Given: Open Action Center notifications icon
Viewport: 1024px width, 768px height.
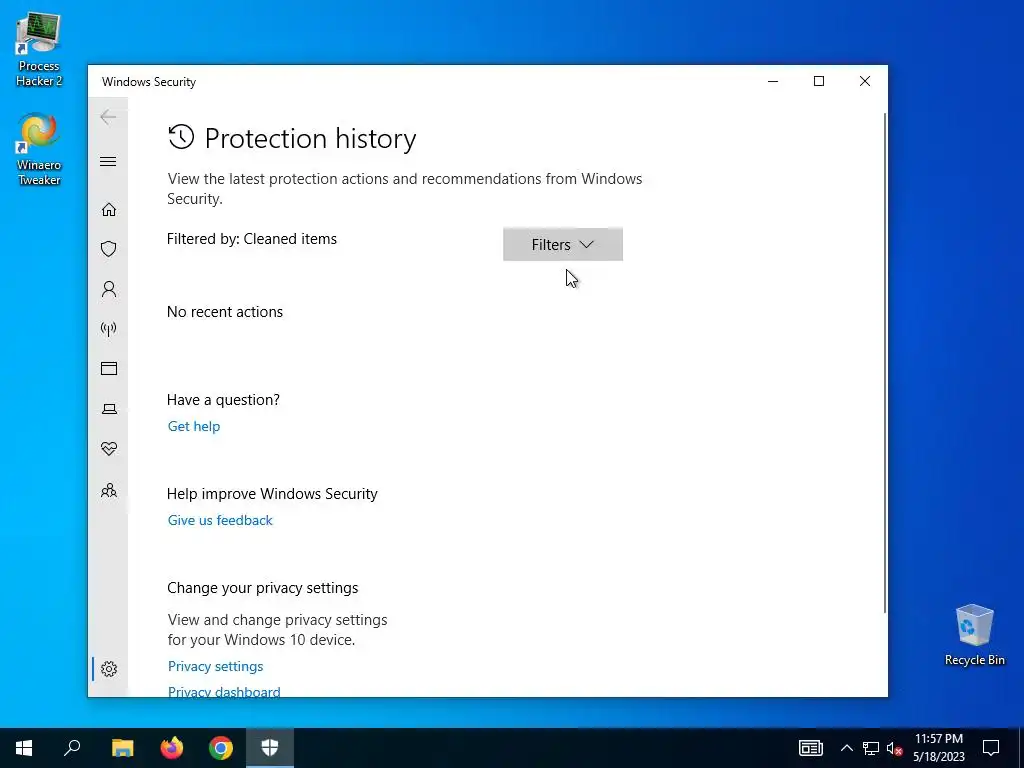Looking at the screenshot, I should pos(991,748).
